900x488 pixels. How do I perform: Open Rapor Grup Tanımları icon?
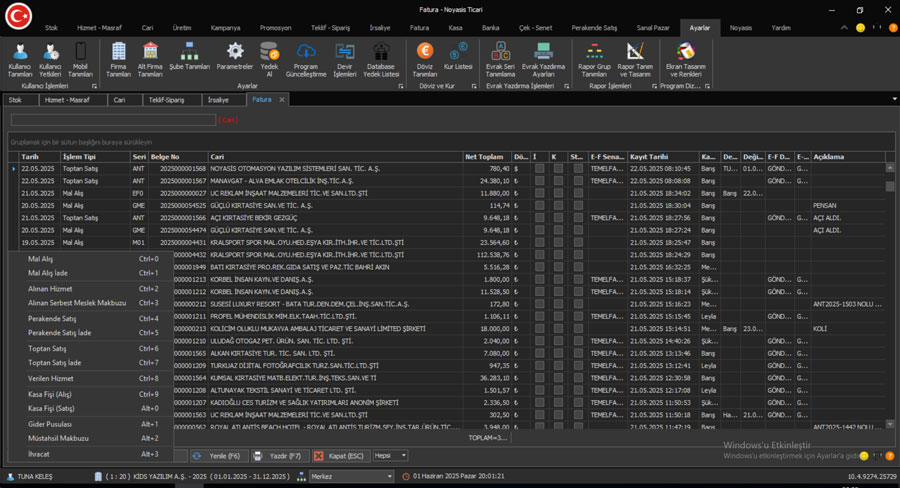pos(594,60)
